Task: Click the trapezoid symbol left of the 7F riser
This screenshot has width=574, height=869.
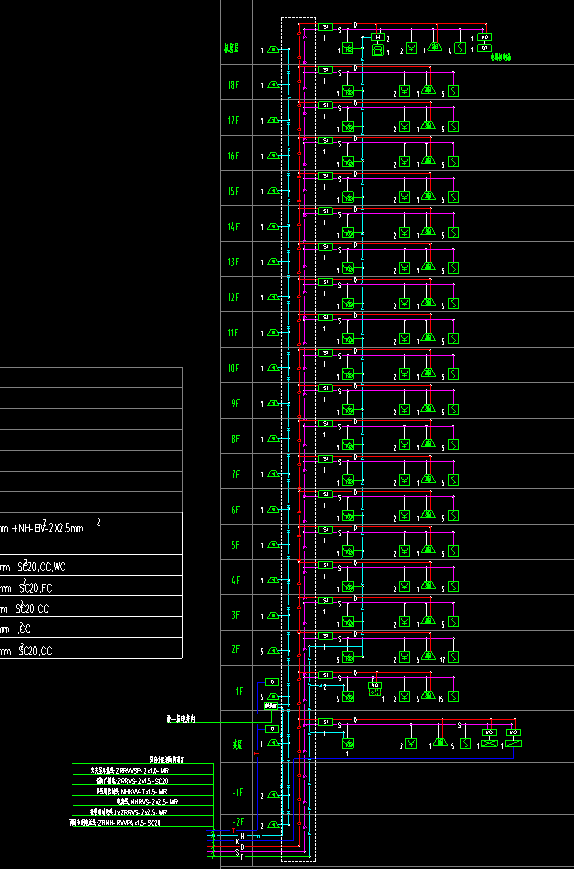Action: click(x=274, y=474)
